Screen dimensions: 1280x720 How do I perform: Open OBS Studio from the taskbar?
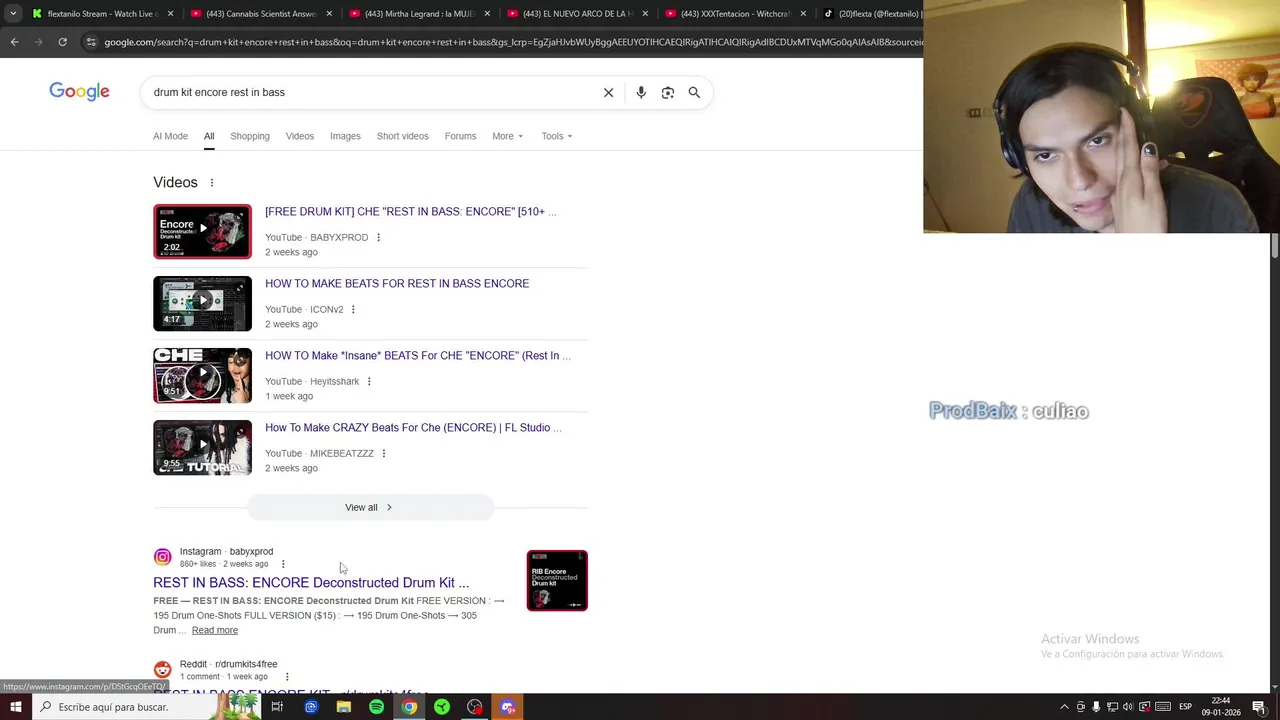474,707
